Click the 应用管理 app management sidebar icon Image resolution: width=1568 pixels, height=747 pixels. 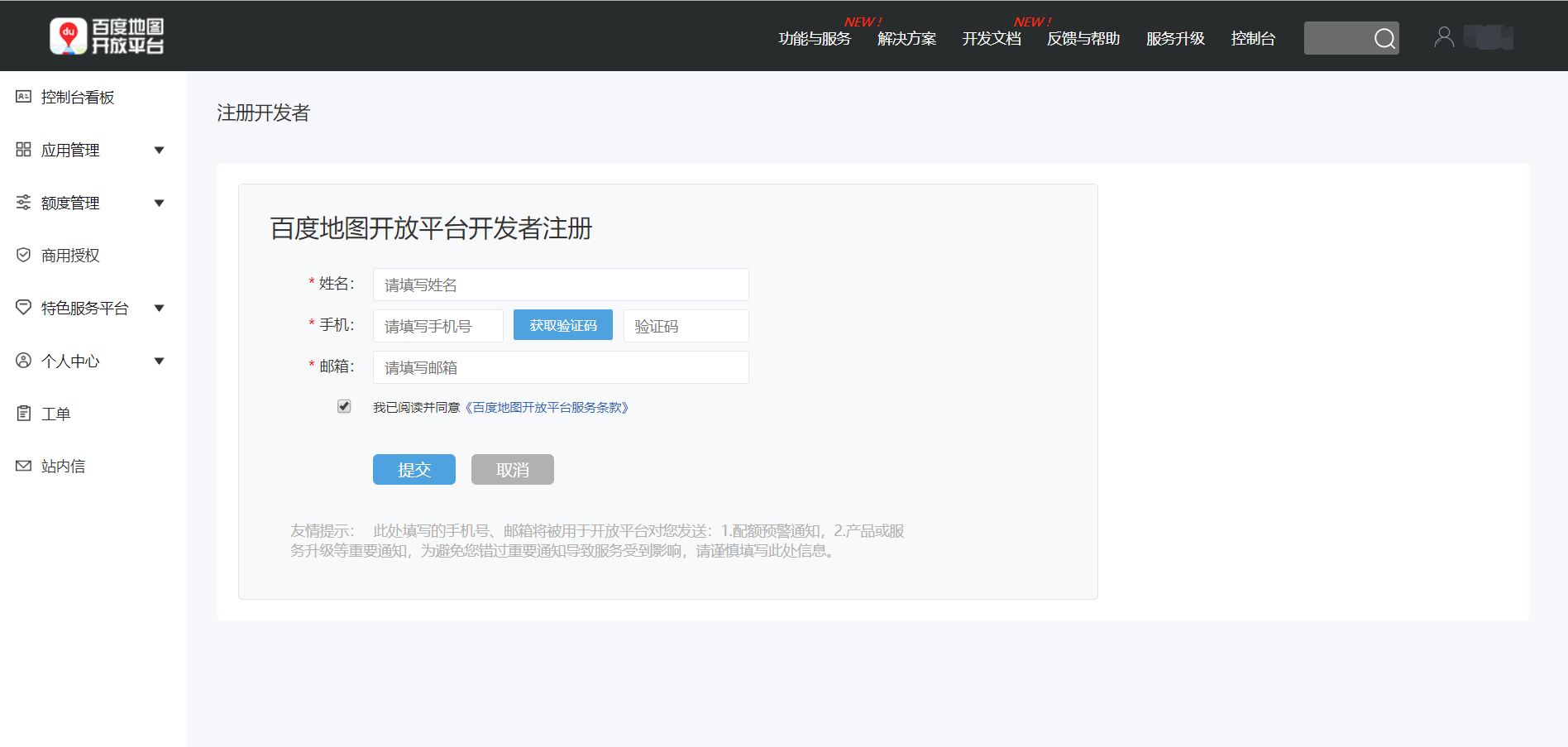point(24,150)
